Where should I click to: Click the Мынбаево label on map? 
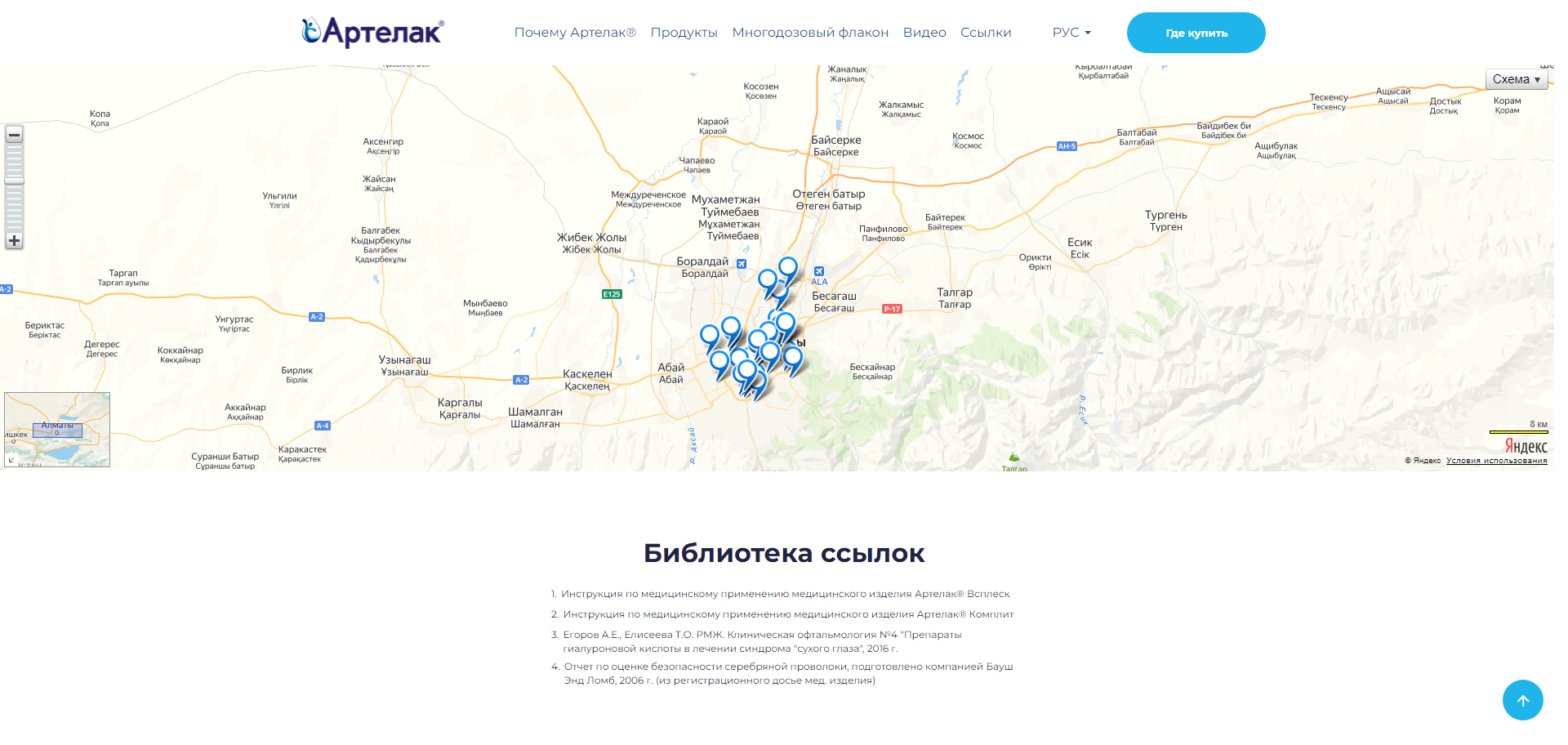coord(485,308)
